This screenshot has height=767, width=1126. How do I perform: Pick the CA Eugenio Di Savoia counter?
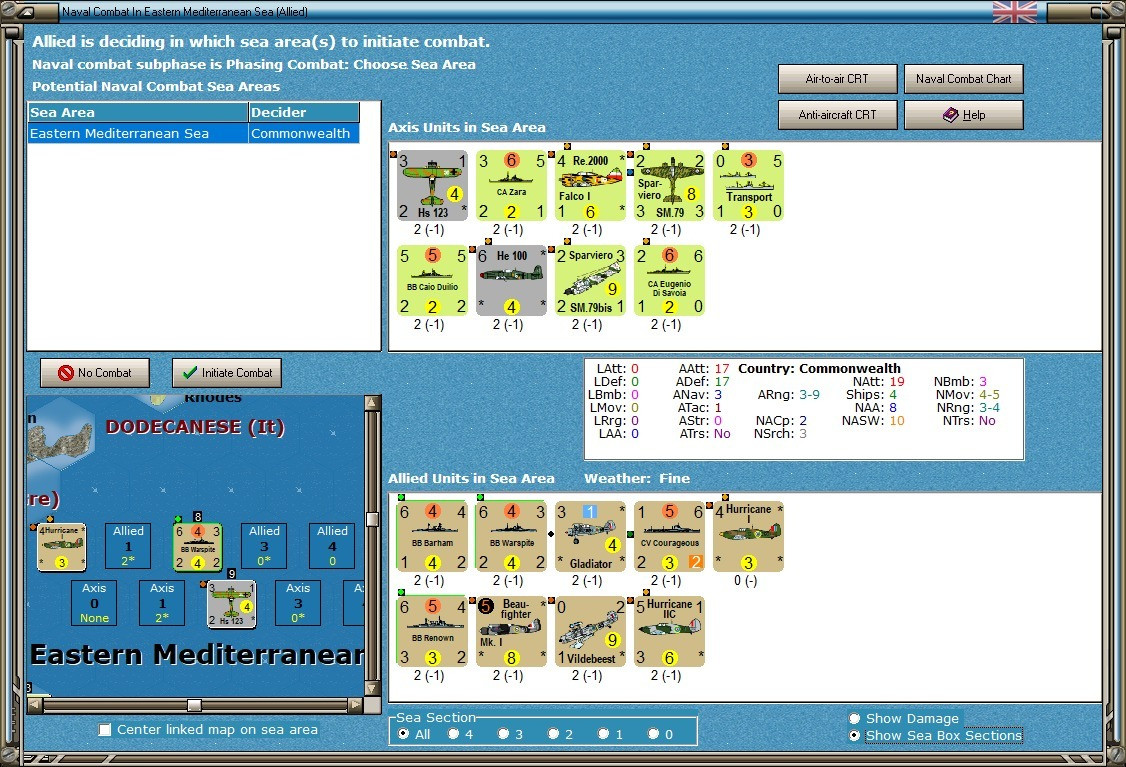coord(669,280)
